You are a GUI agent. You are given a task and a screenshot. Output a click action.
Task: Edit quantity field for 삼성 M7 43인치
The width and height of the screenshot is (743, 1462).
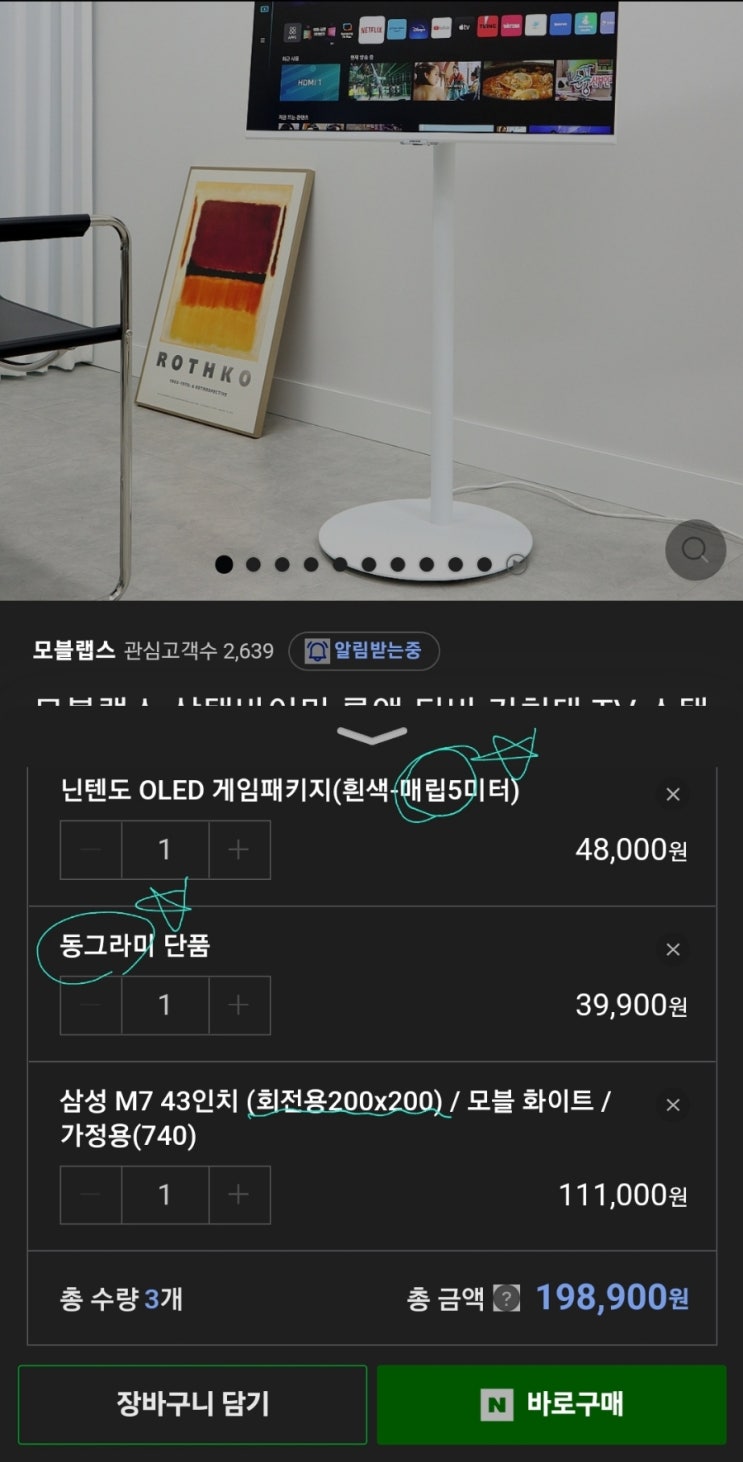click(x=165, y=1195)
